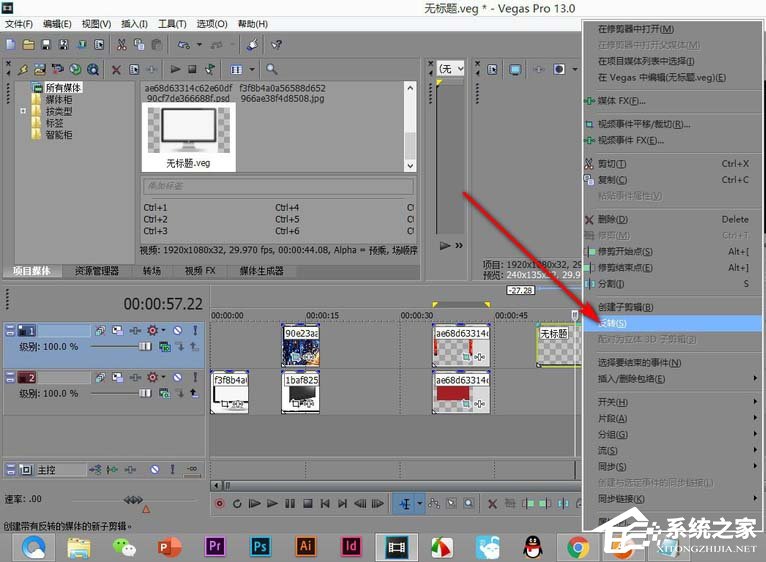
Task: Open the 文件(F) menu
Action: click(19, 23)
